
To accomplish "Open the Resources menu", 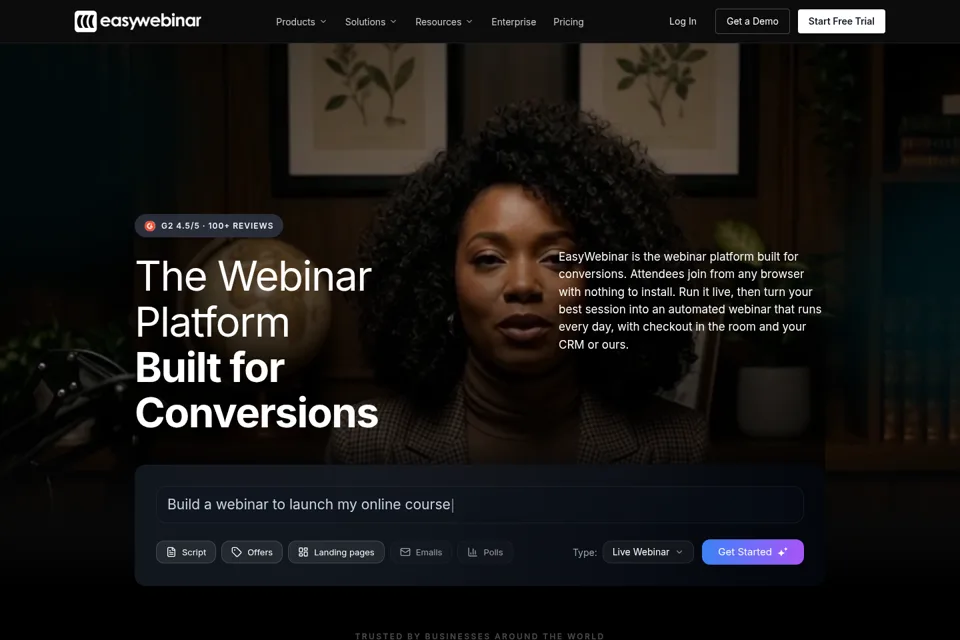I will (x=444, y=21).
